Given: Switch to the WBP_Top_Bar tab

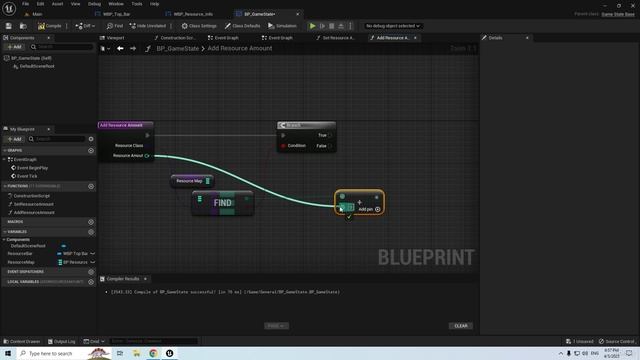Looking at the screenshot, I should click(x=116, y=14).
